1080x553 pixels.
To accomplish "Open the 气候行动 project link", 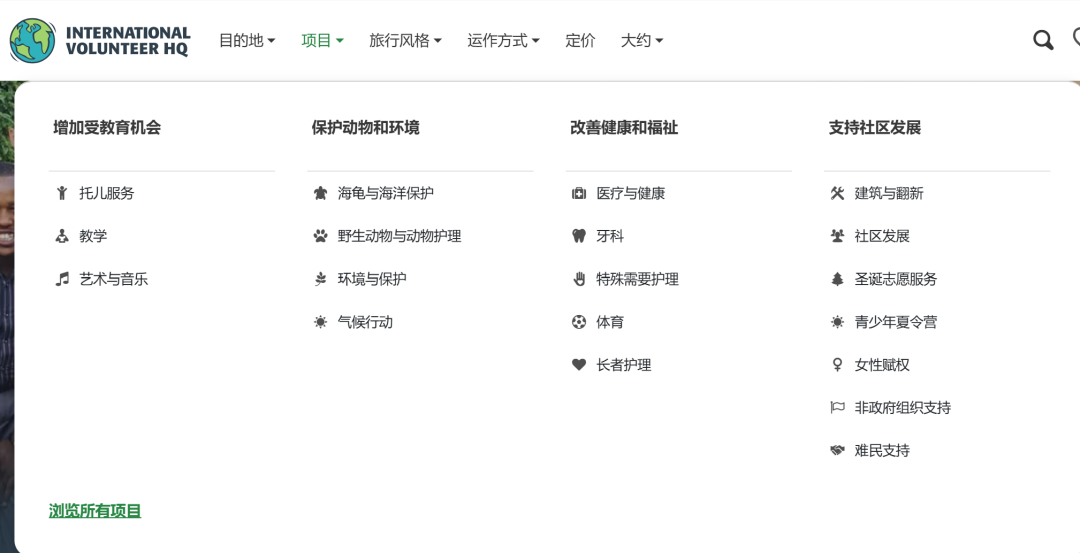I will click(x=365, y=322).
